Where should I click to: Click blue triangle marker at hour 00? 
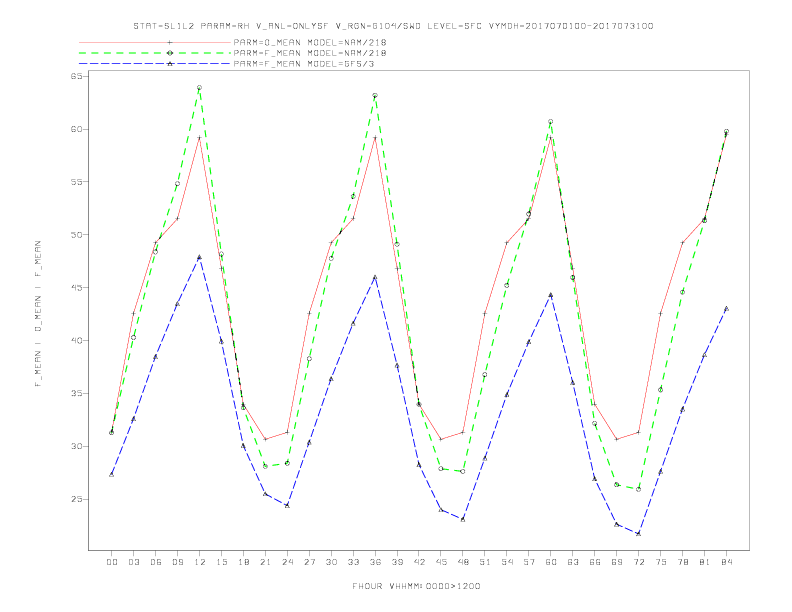pyautogui.click(x=112, y=474)
